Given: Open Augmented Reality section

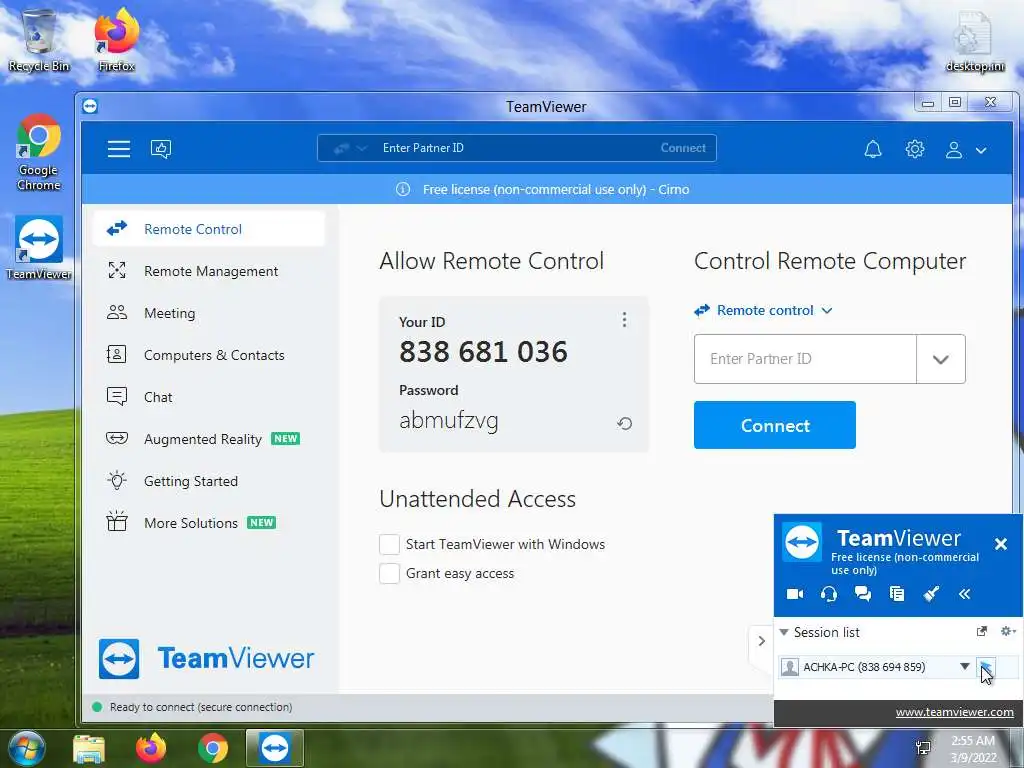Looking at the screenshot, I should 209,439.
